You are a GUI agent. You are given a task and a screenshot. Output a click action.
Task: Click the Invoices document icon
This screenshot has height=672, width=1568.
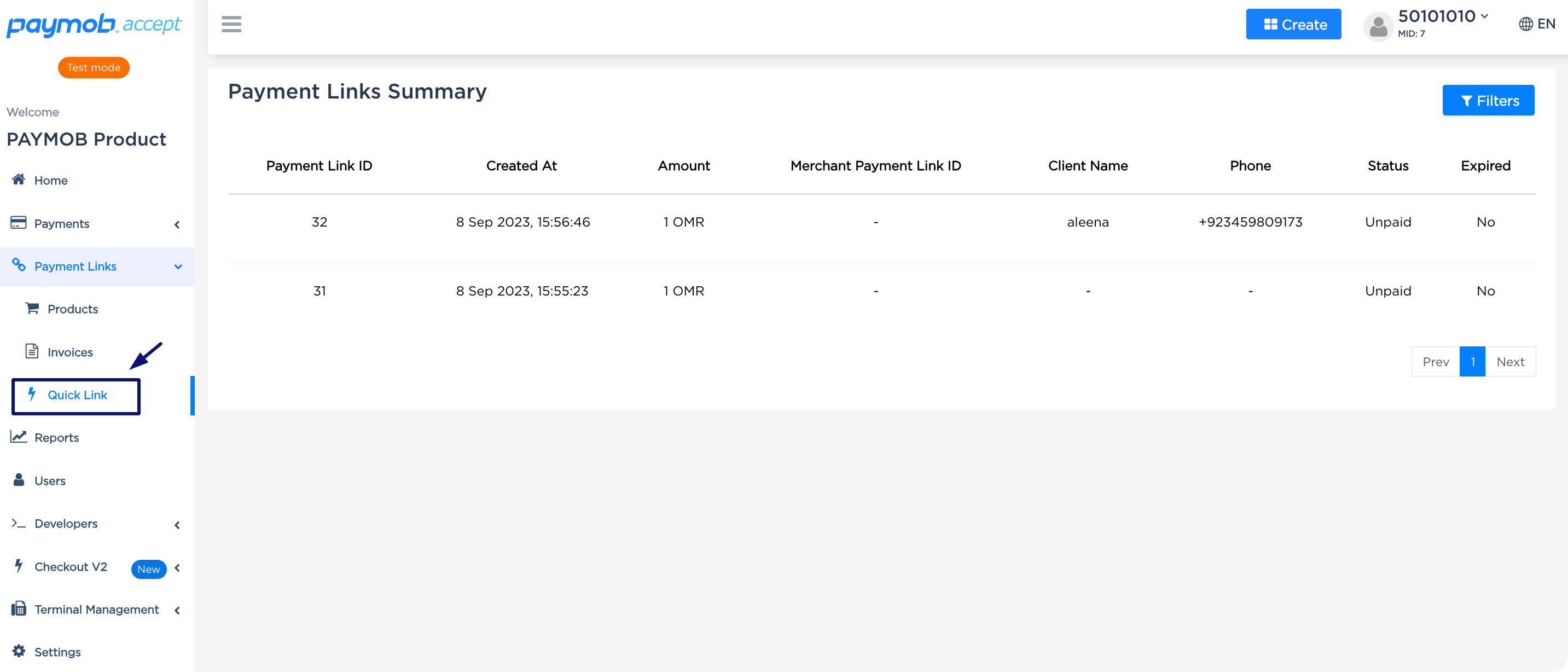(32, 351)
